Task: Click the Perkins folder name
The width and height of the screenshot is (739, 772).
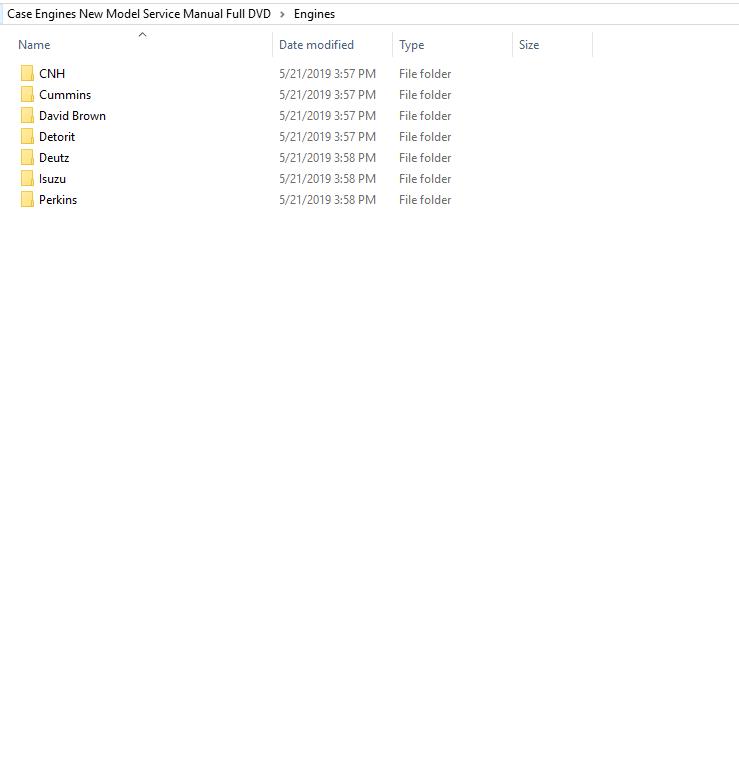Action: [58, 200]
